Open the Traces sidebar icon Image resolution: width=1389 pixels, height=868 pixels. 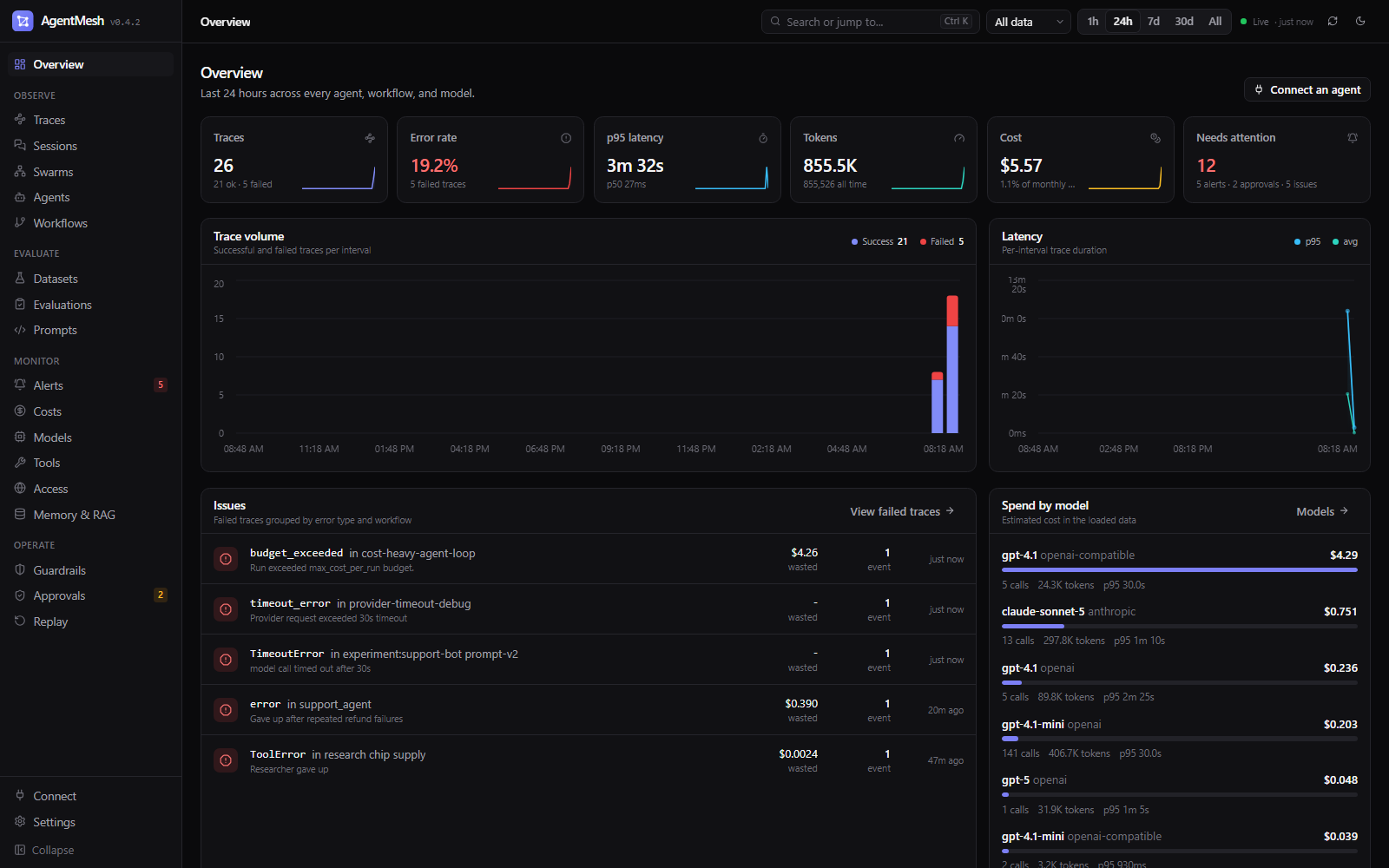20,120
